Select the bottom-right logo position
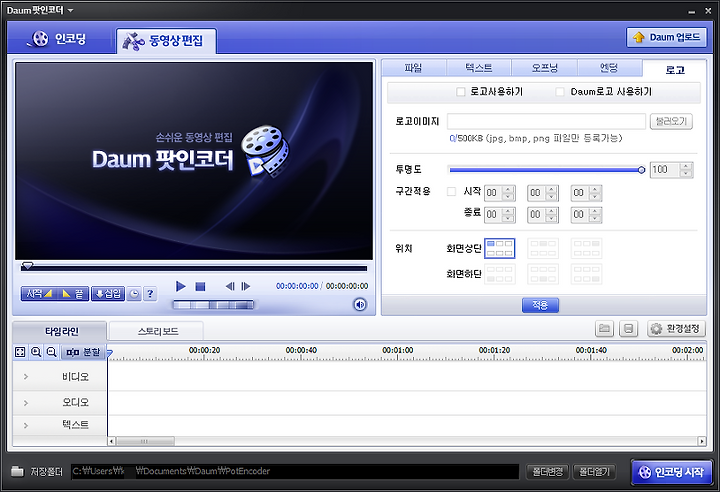The image size is (720, 492). click(586, 274)
